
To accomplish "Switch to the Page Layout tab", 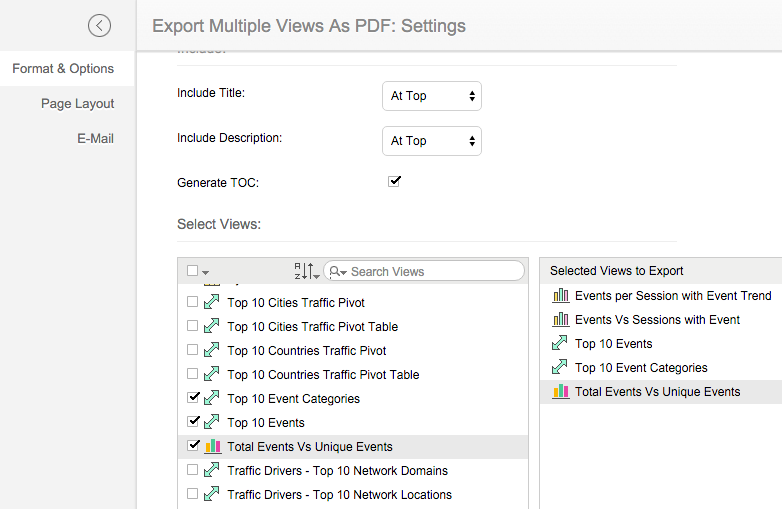I will (77, 104).
